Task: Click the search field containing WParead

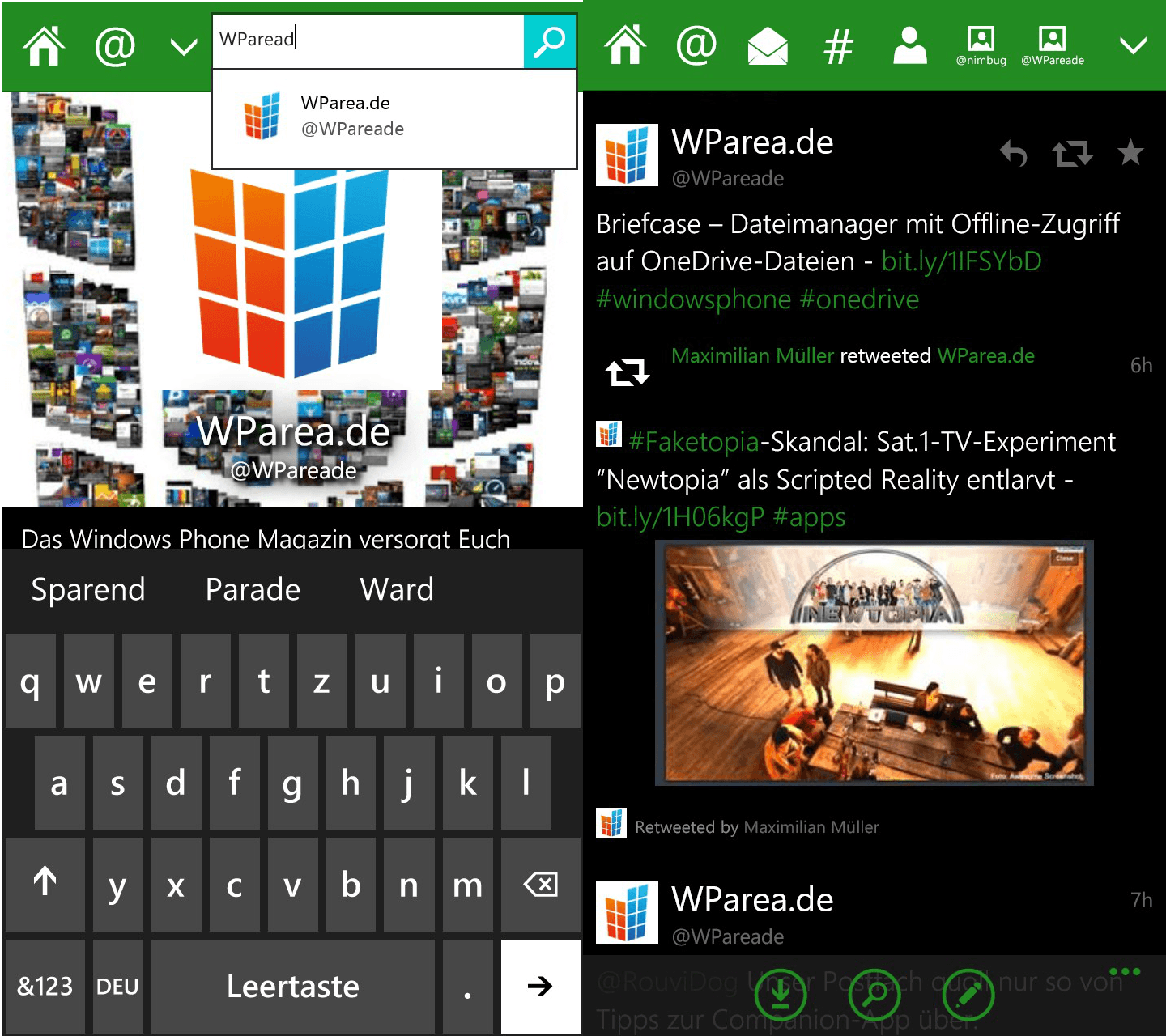Action: (x=368, y=40)
